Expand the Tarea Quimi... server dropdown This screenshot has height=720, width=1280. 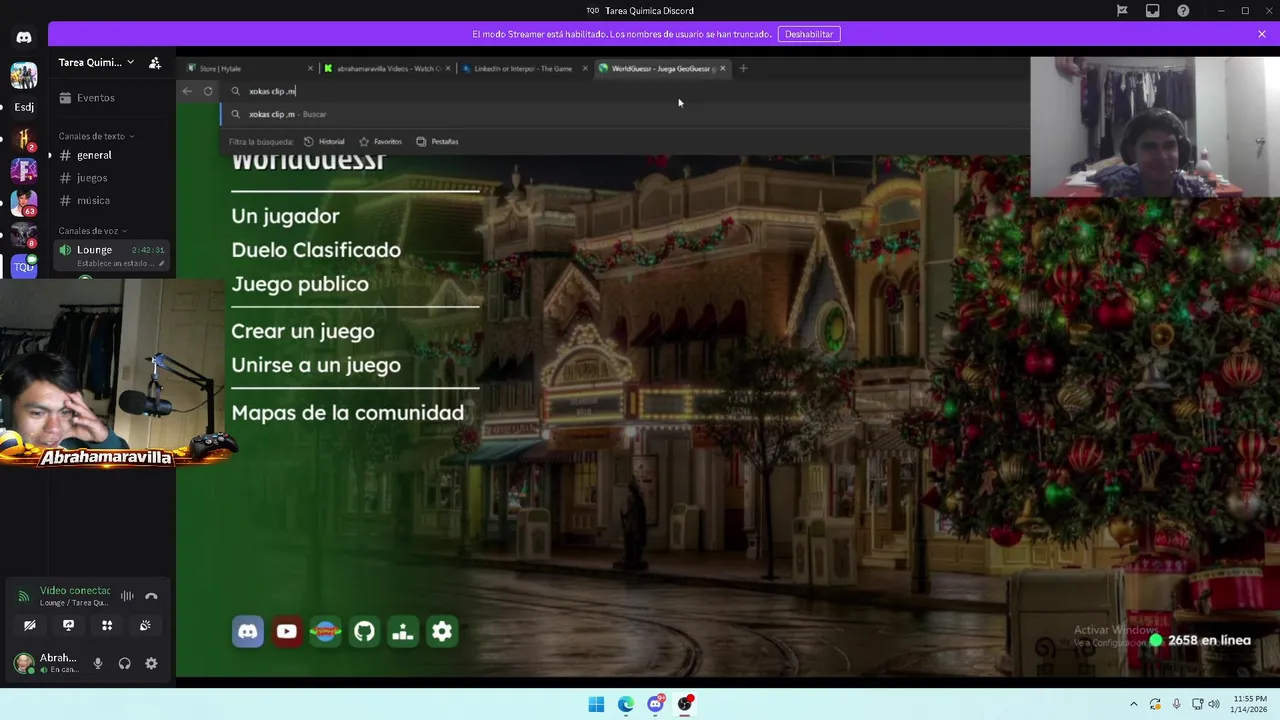pos(96,62)
